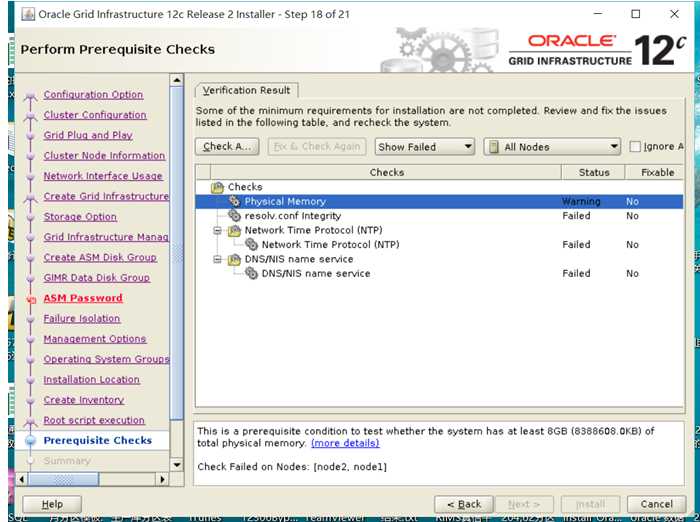Select the Prerequisite Checks step
This screenshot has height=522, width=700.
click(98, 440)
